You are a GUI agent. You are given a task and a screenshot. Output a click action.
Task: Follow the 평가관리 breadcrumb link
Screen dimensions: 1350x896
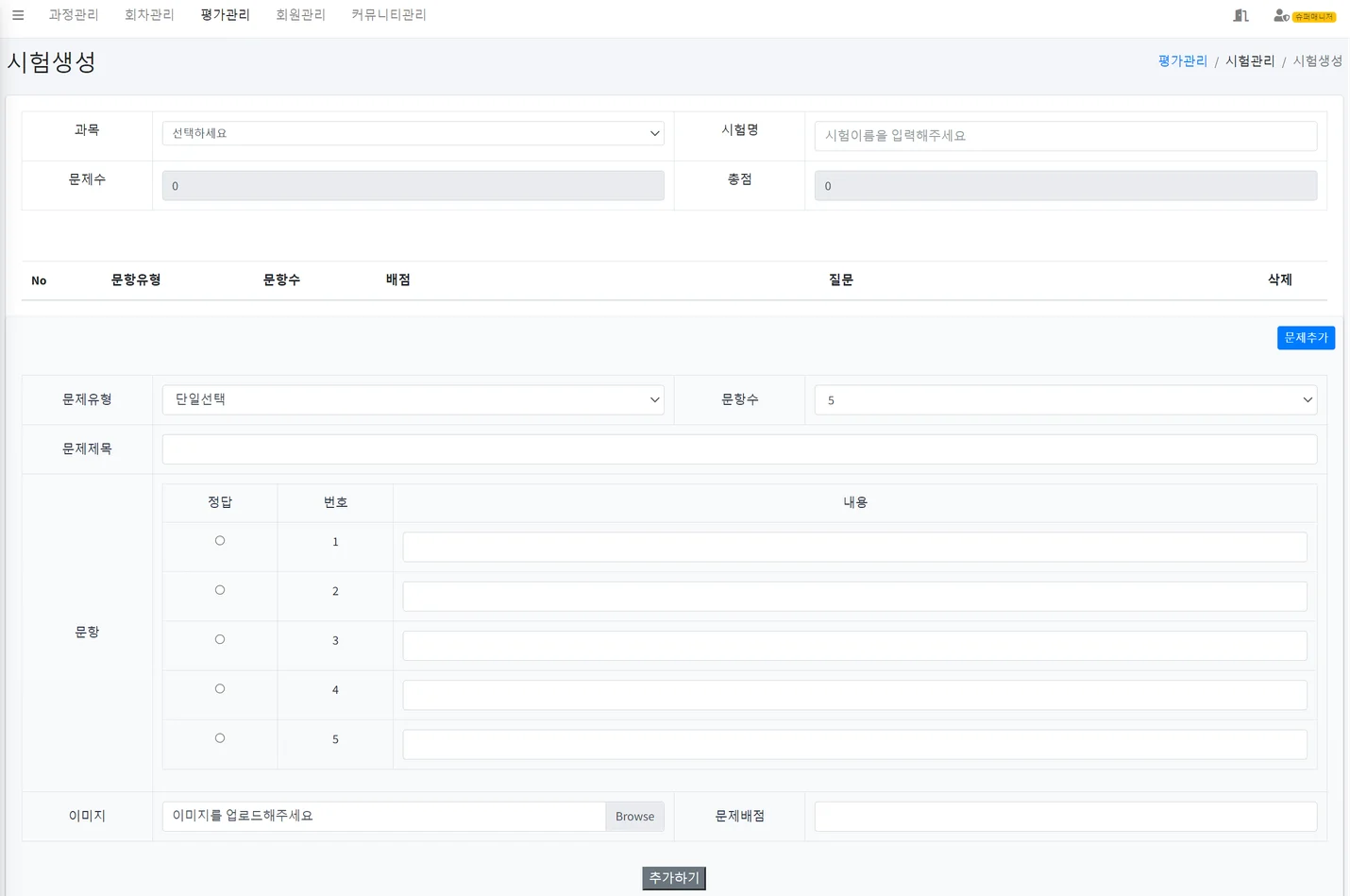pyautogui.click(x=1182, y=60)
